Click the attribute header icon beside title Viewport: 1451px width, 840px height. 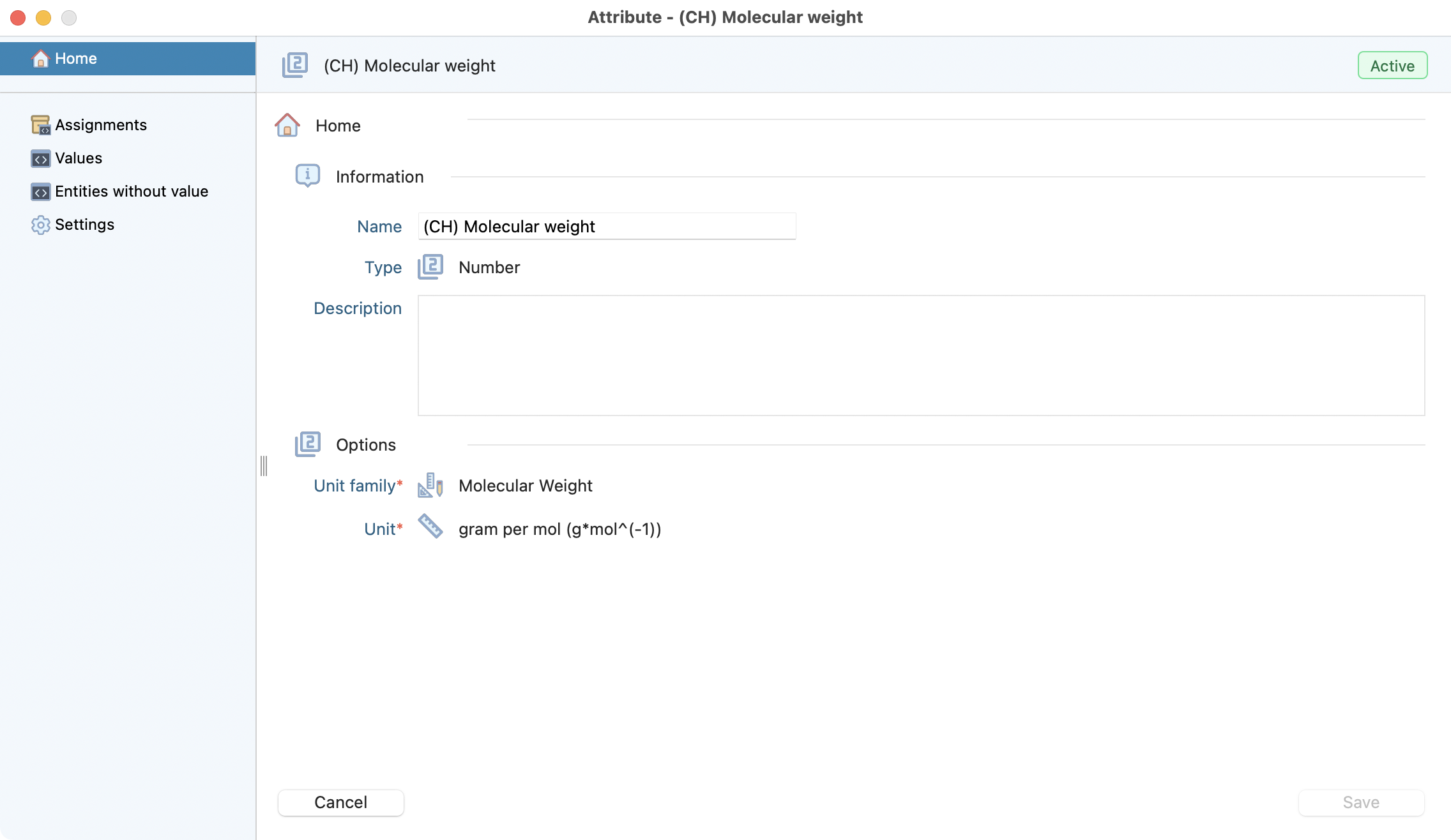coord(295,65)
